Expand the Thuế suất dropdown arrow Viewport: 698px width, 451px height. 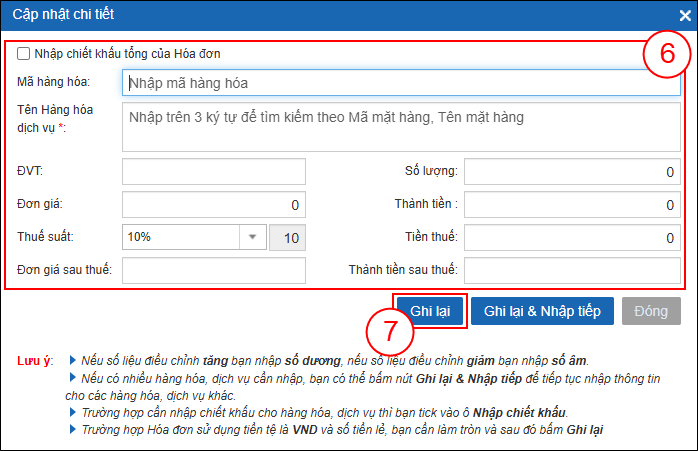[x=252, y=238]
